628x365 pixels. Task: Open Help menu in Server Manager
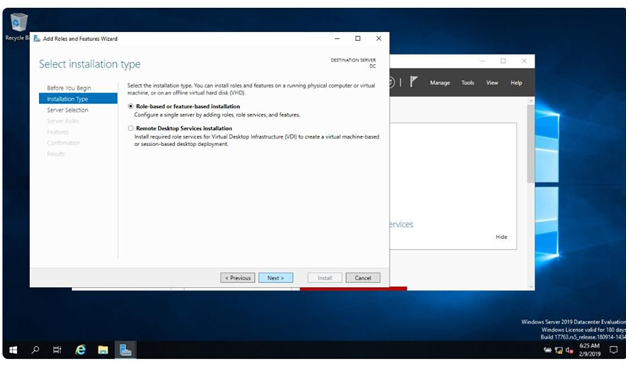[x=516, y=83]
